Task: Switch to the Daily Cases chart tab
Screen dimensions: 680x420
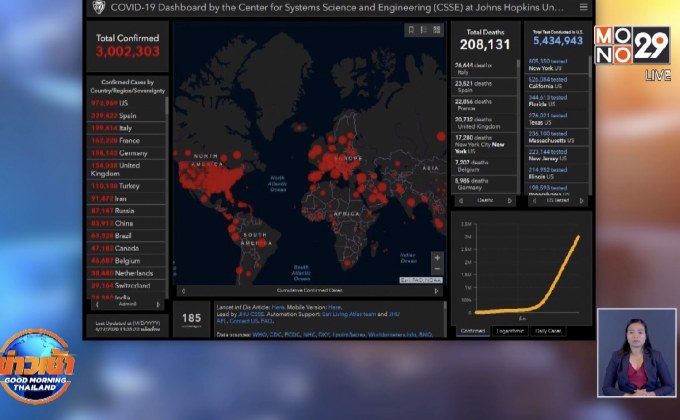Action: pos(548,331)
